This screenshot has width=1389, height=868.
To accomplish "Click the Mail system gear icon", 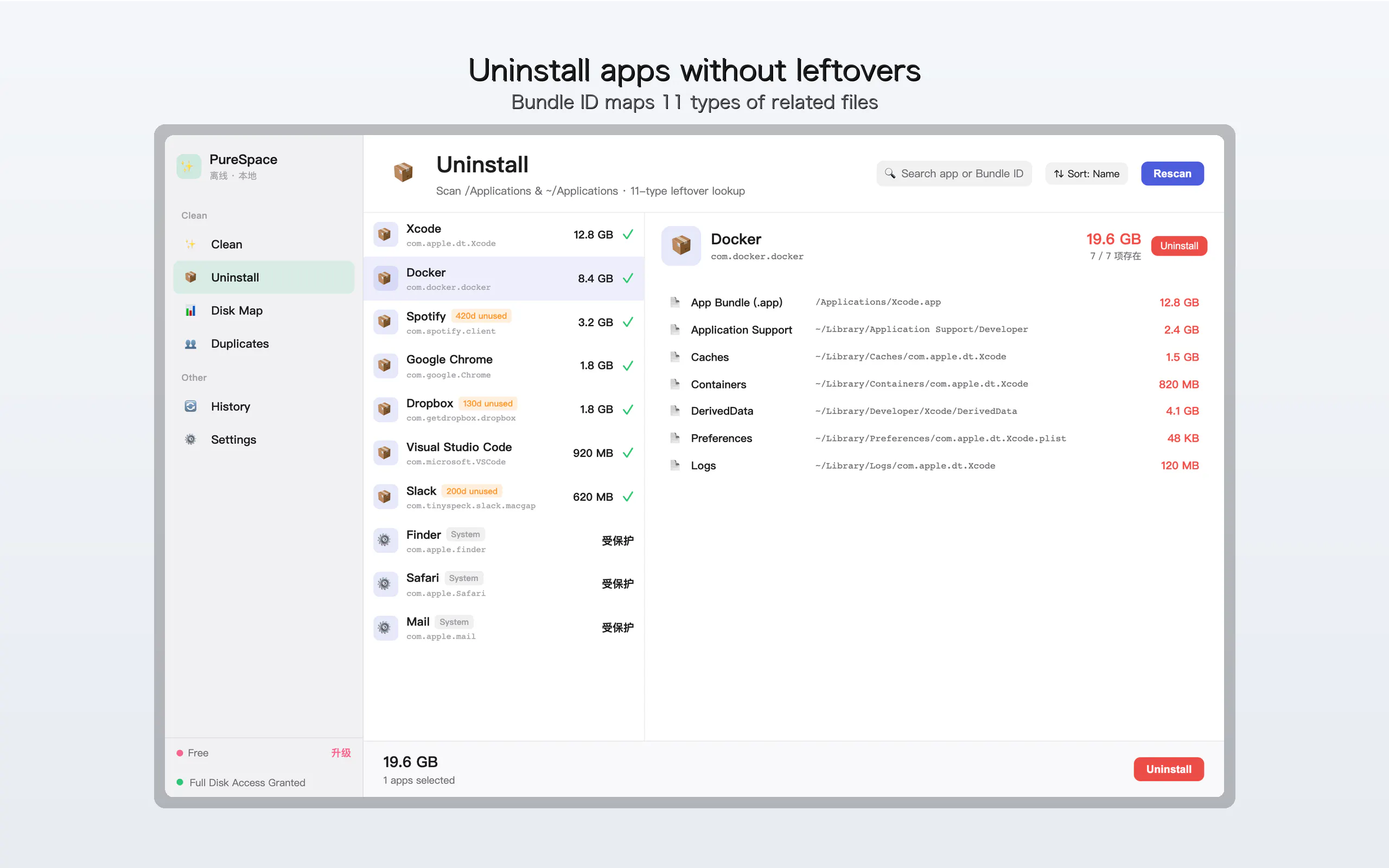I will click(385, 628).
